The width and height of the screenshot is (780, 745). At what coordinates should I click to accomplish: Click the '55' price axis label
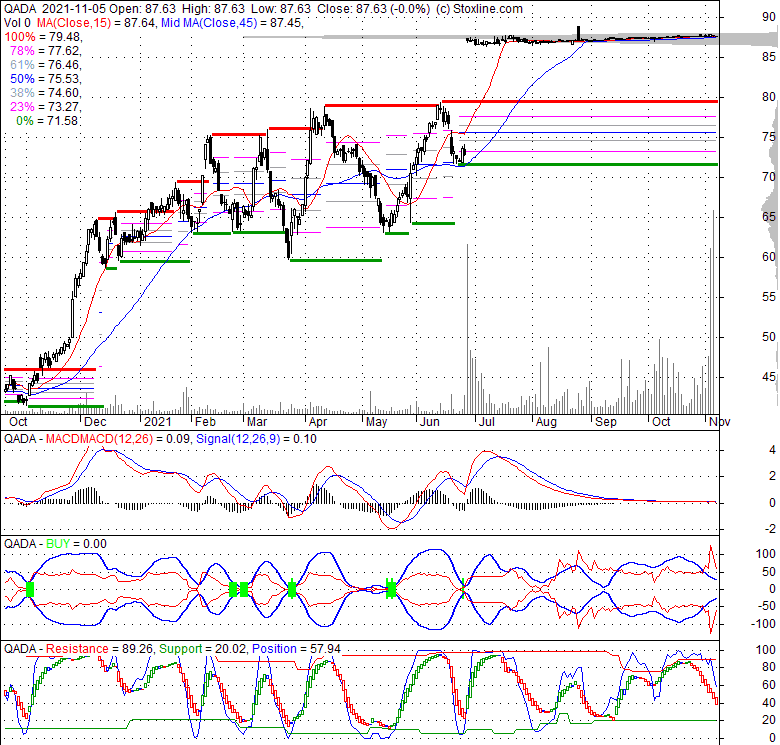[769, 297]
